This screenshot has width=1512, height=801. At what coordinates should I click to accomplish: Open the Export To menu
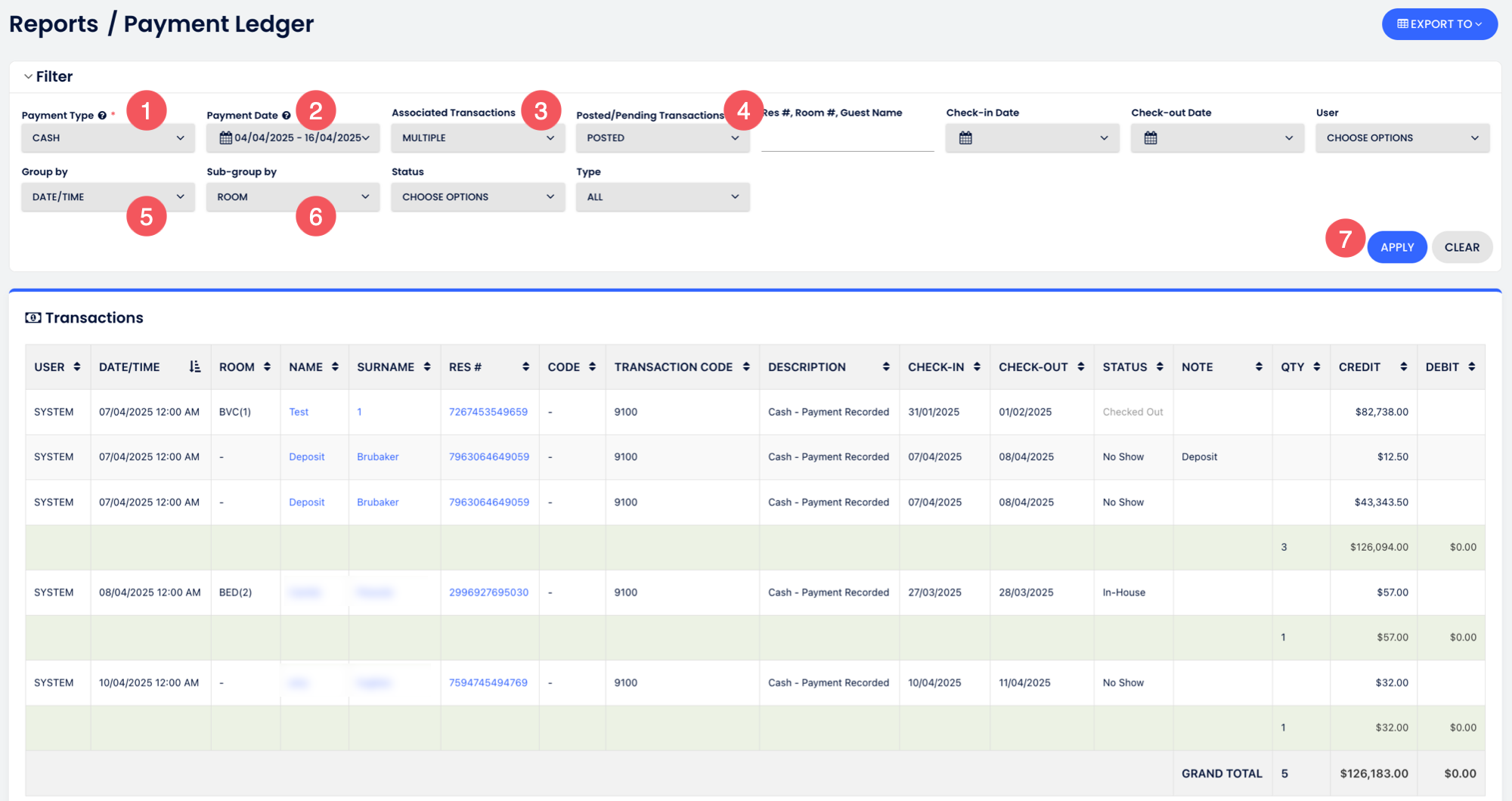pyautogui.click(x=1439, y=24)
